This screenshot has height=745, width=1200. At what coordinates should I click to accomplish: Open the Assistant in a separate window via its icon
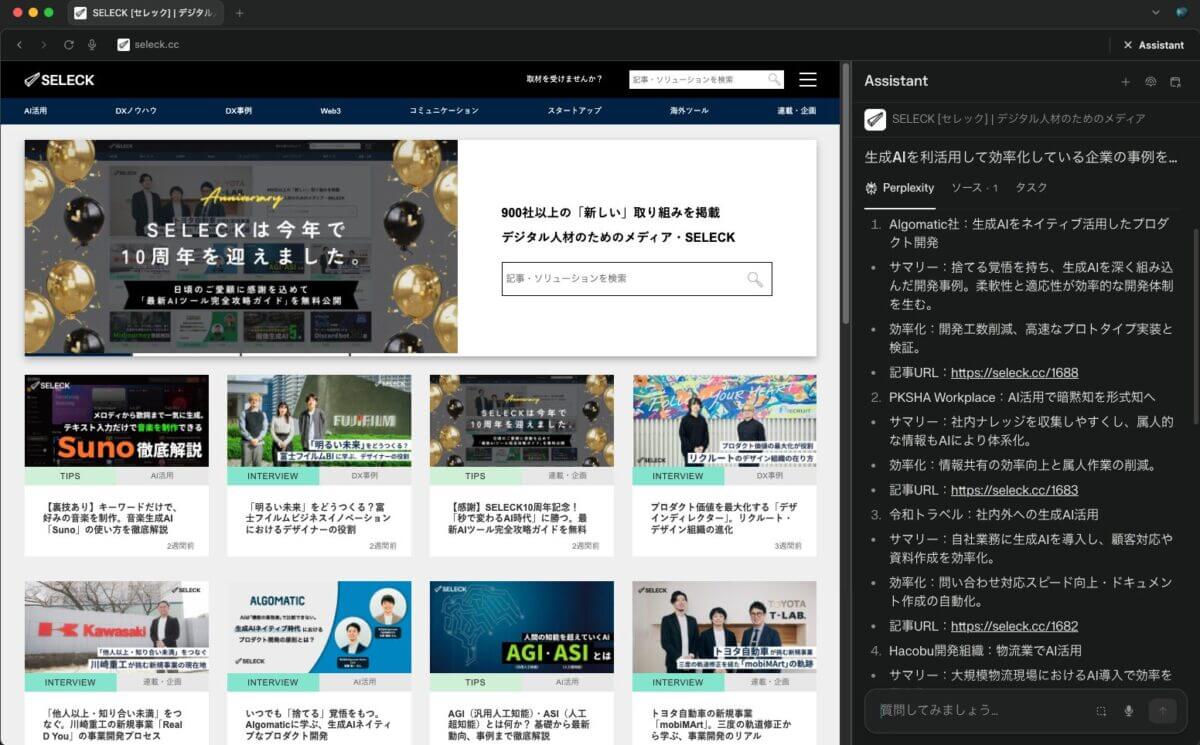tap(1175, 82)
